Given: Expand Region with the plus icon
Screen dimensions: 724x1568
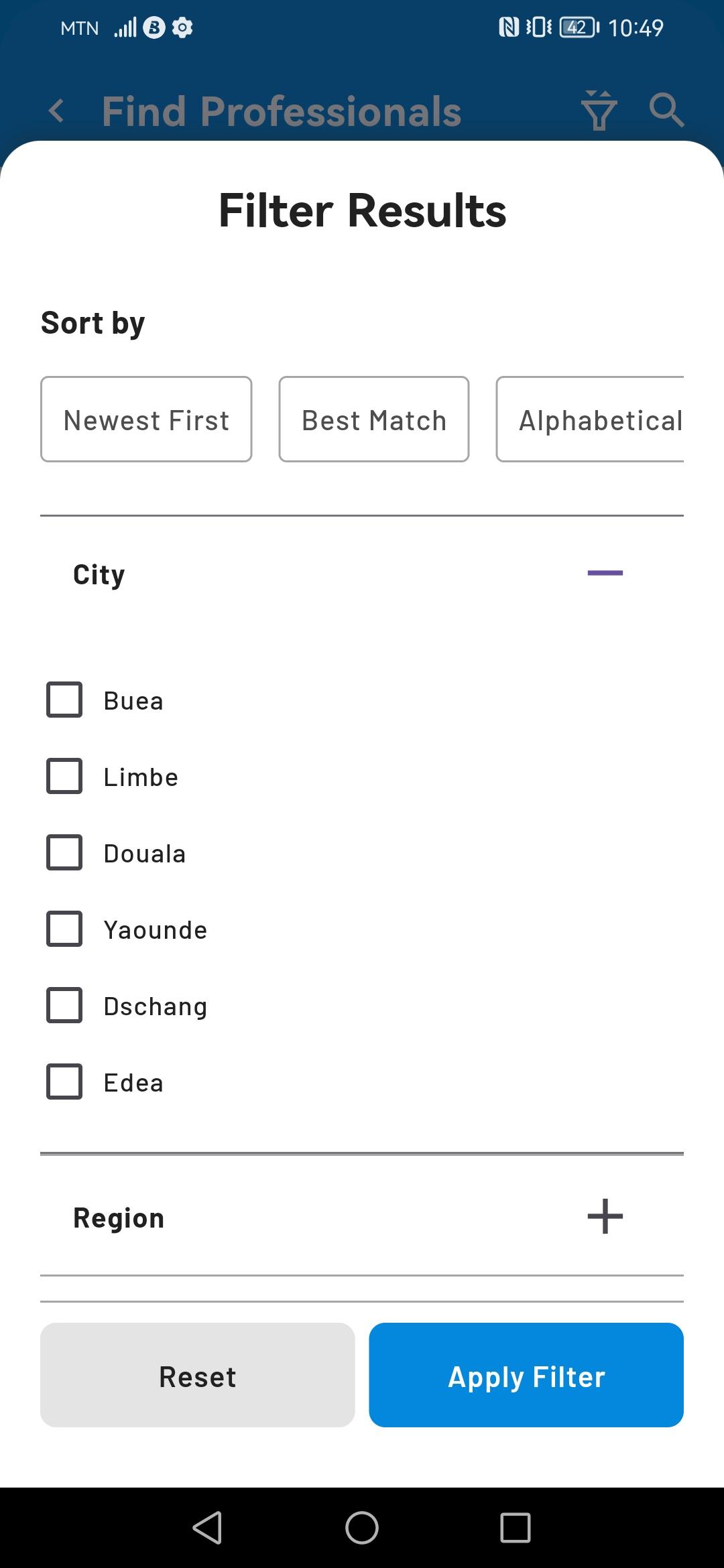Looking at the screenshot, I should (x=605, y=1216).
